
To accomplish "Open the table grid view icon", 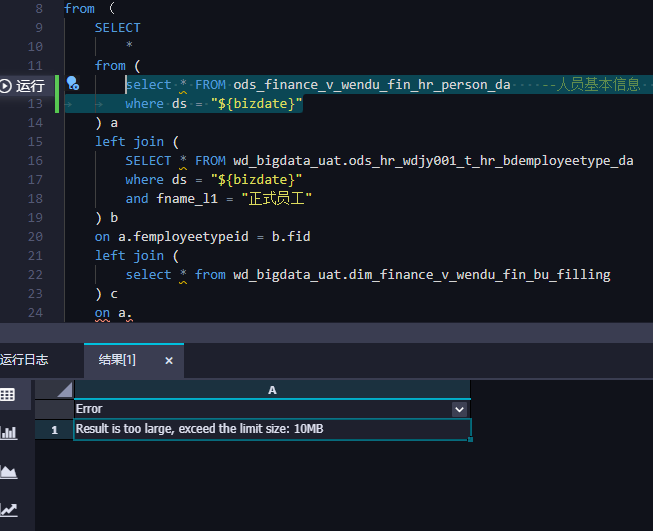I will click(x=8, y=394).
